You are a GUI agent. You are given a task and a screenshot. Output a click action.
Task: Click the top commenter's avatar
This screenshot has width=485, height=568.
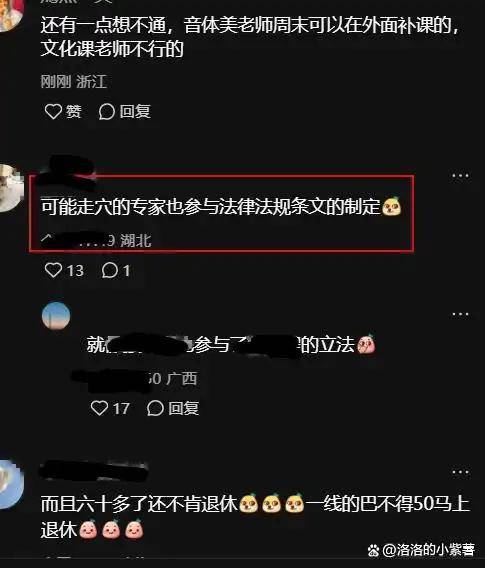(10, 14)
